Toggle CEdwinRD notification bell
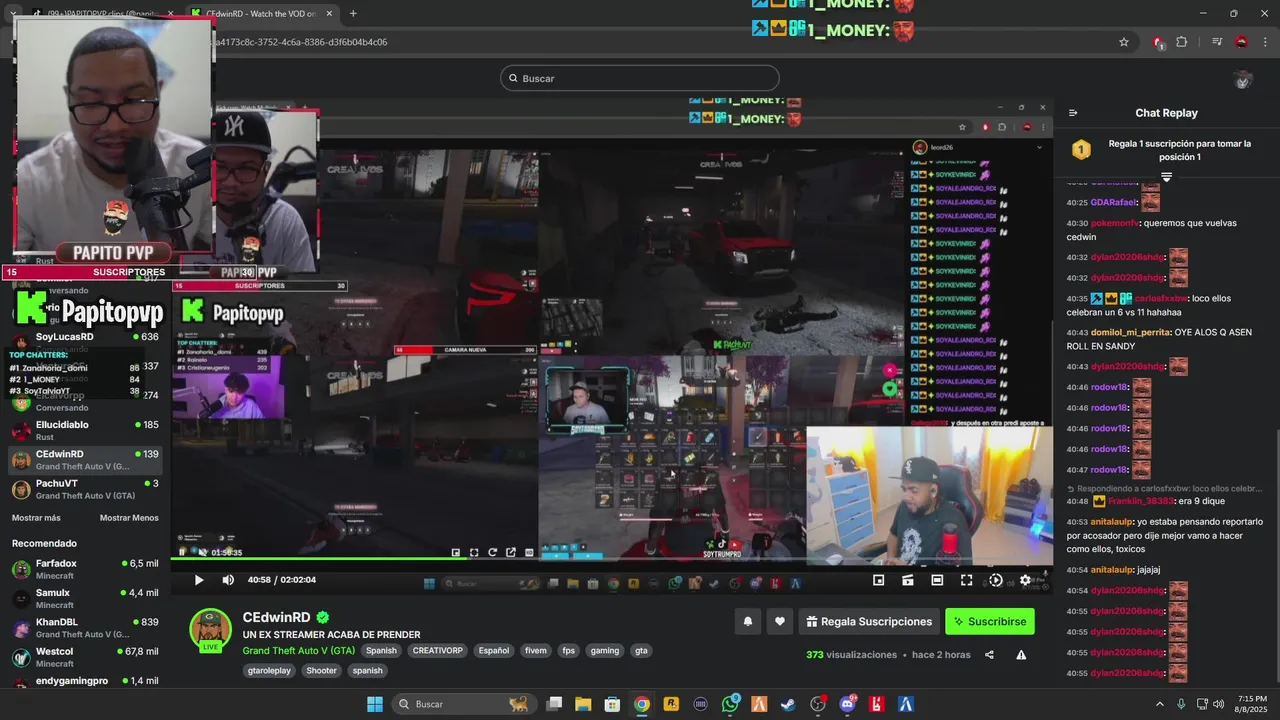 [747, 621]
